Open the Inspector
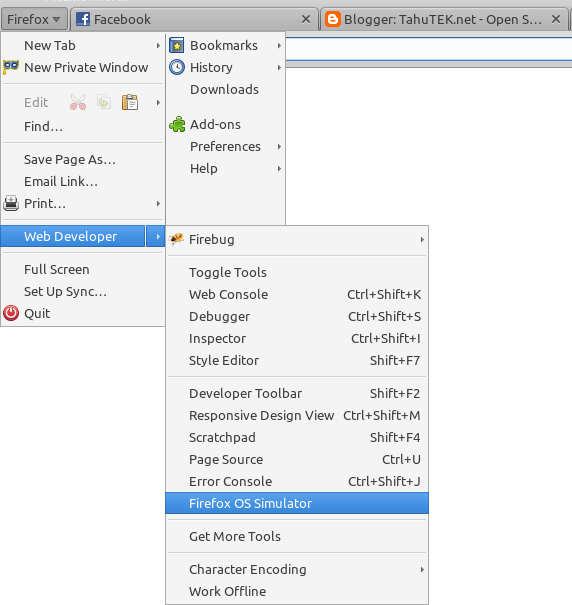Image resolution: width=572 pixels, height=605 pixels. click(x=297, y=338)
